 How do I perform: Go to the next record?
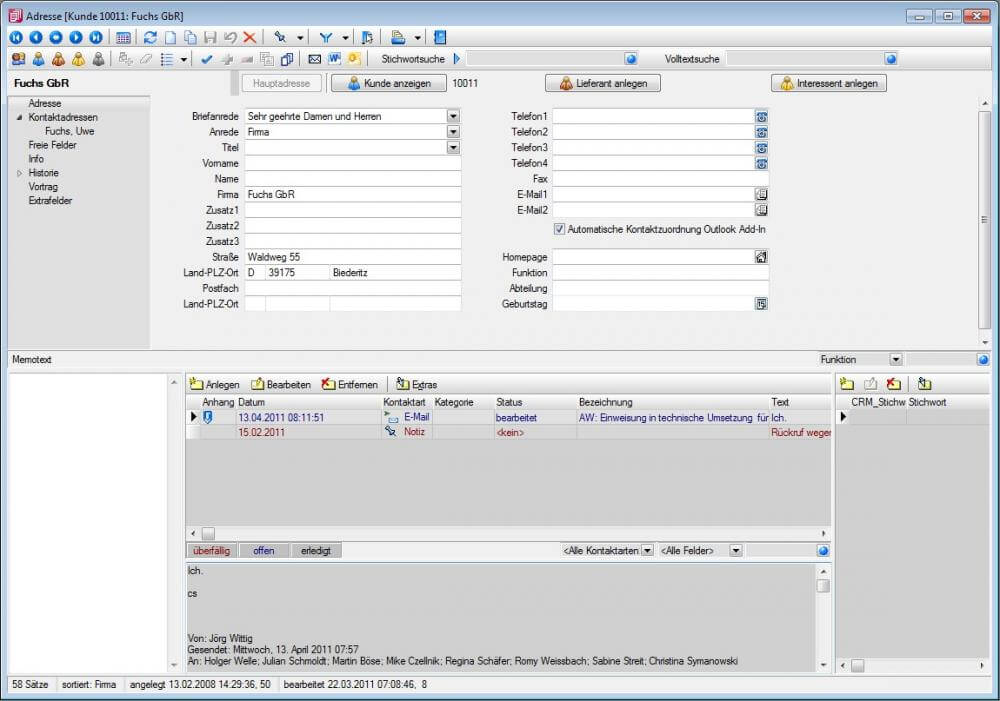76,38
